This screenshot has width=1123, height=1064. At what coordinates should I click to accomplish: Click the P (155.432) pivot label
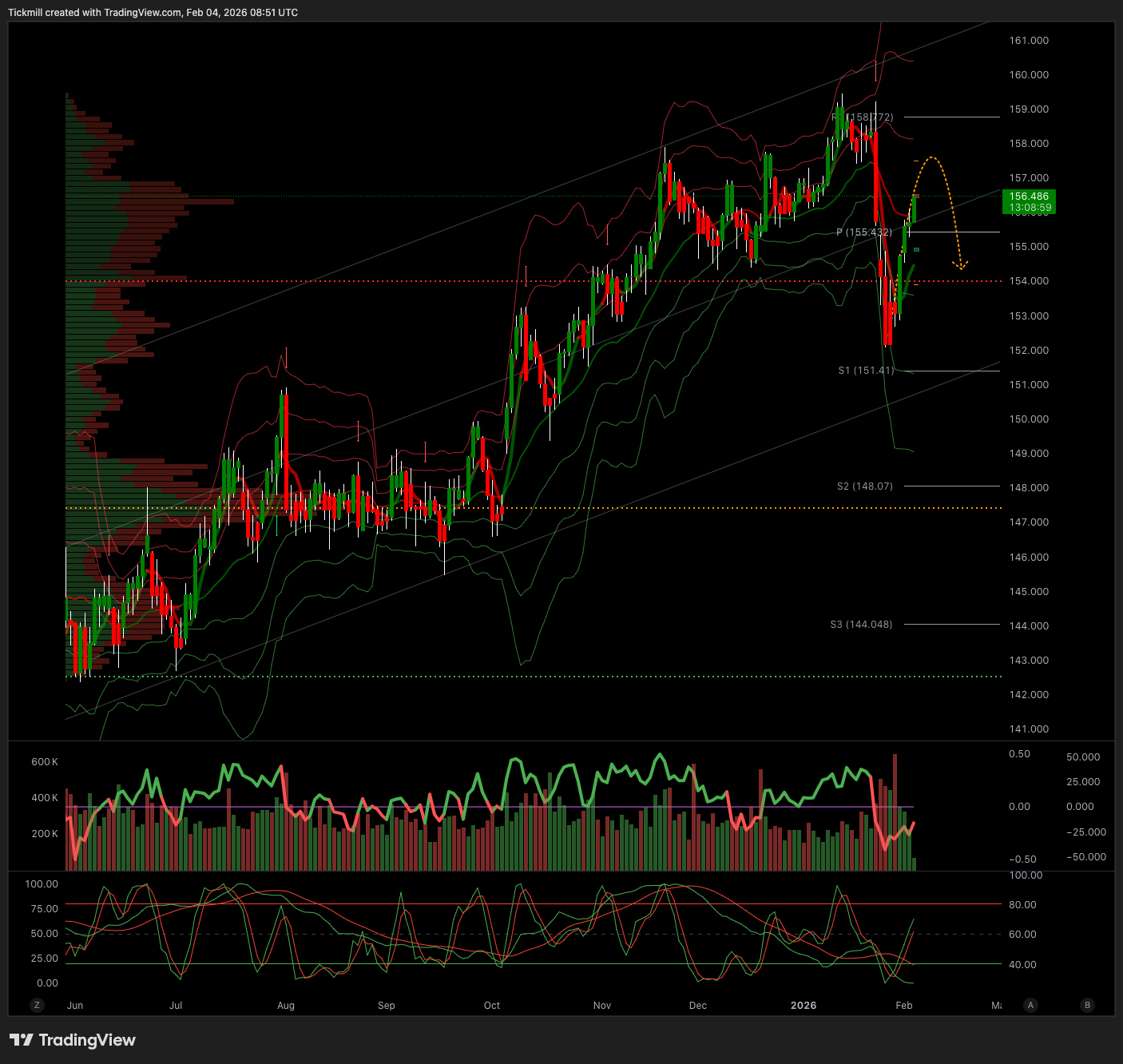[x=863, y=232]
